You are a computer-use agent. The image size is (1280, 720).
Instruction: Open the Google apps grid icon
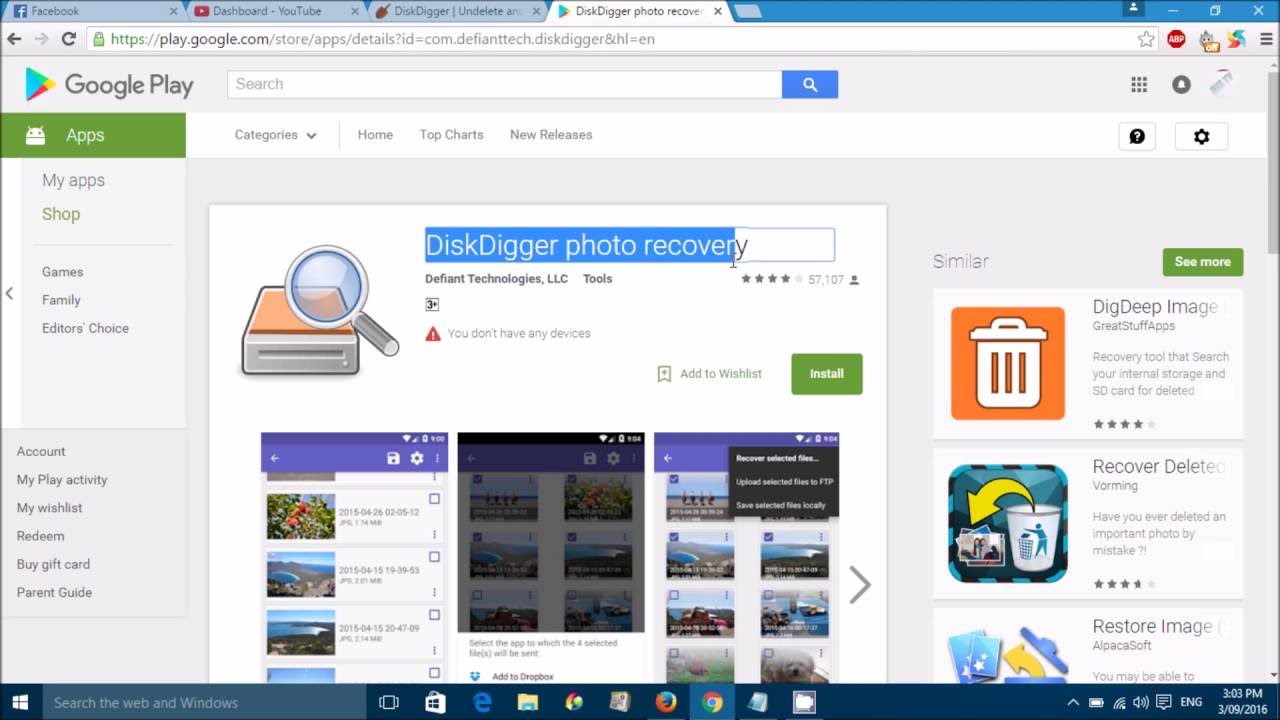(x=1139, y=85)
